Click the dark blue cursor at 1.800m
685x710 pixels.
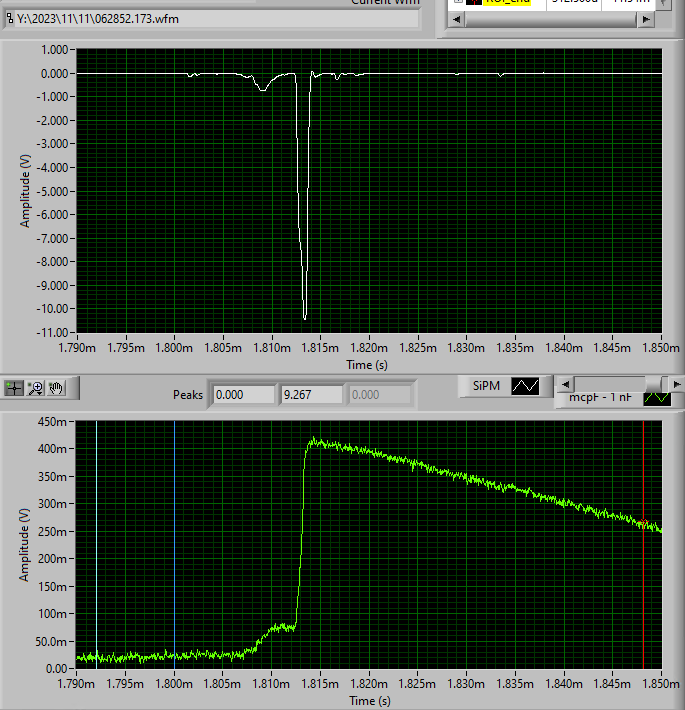point(175,544)
